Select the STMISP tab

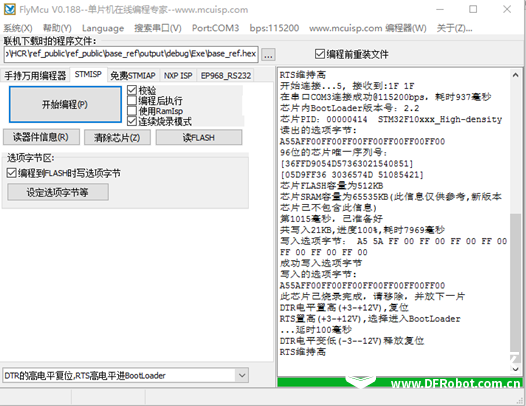tap(88, 74)
